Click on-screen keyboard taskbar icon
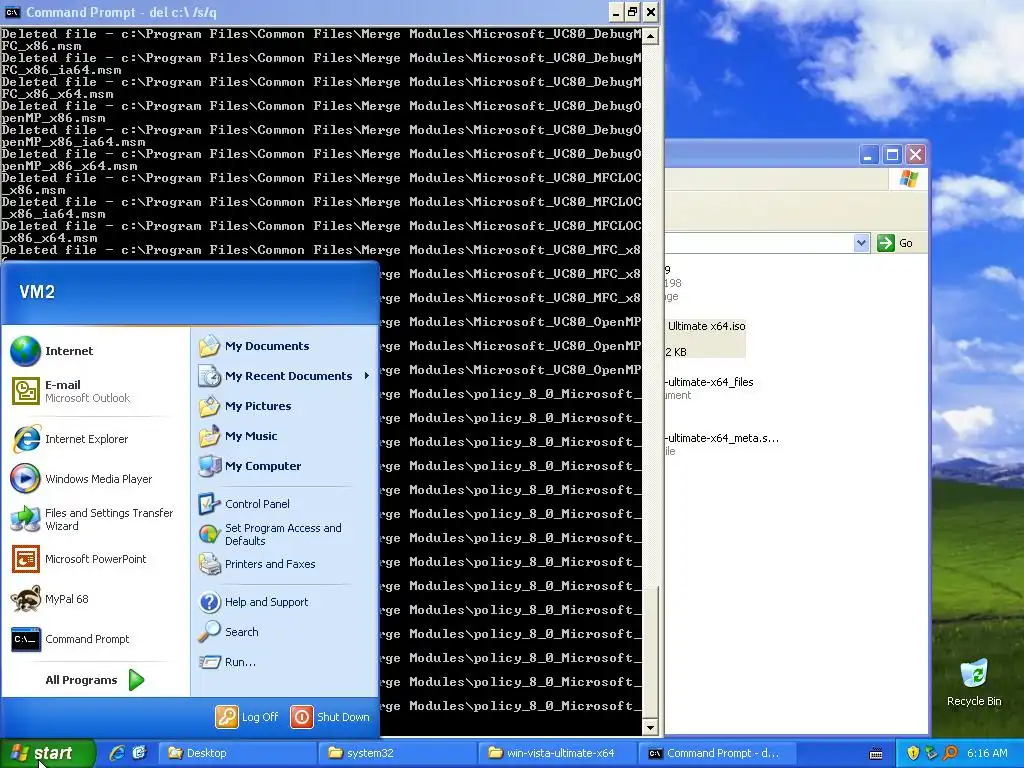Image resolution: width=1024 pixels, height=768 pixels. tap(876, 754)
